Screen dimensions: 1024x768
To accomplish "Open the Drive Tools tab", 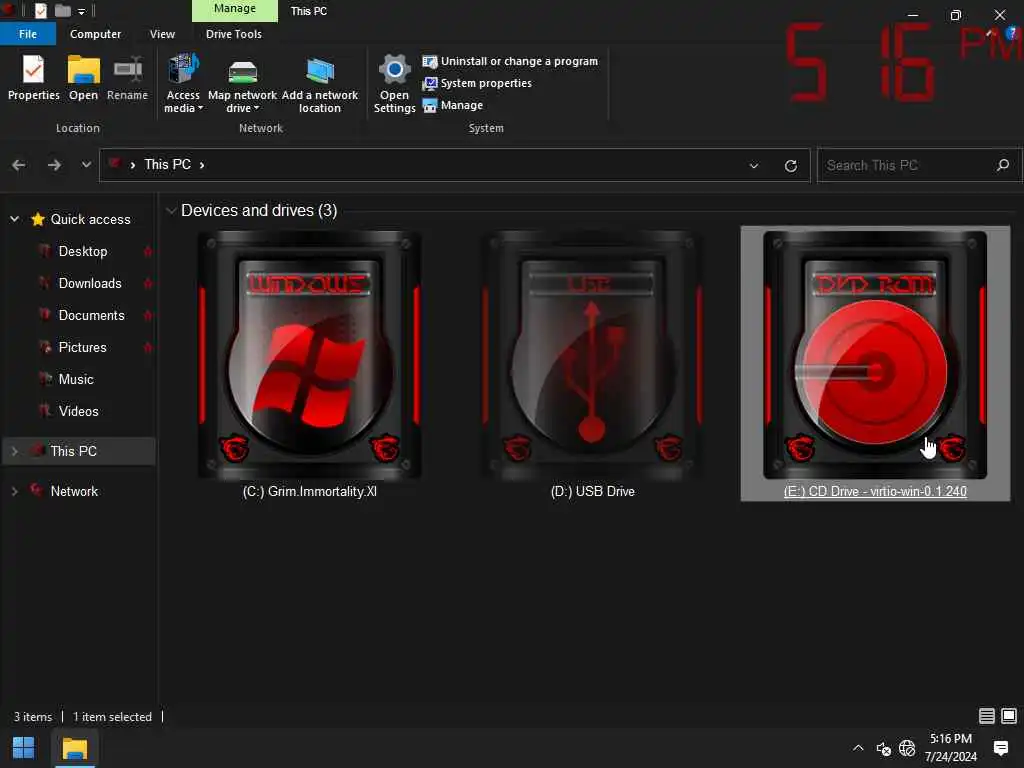I will point(234,34).
